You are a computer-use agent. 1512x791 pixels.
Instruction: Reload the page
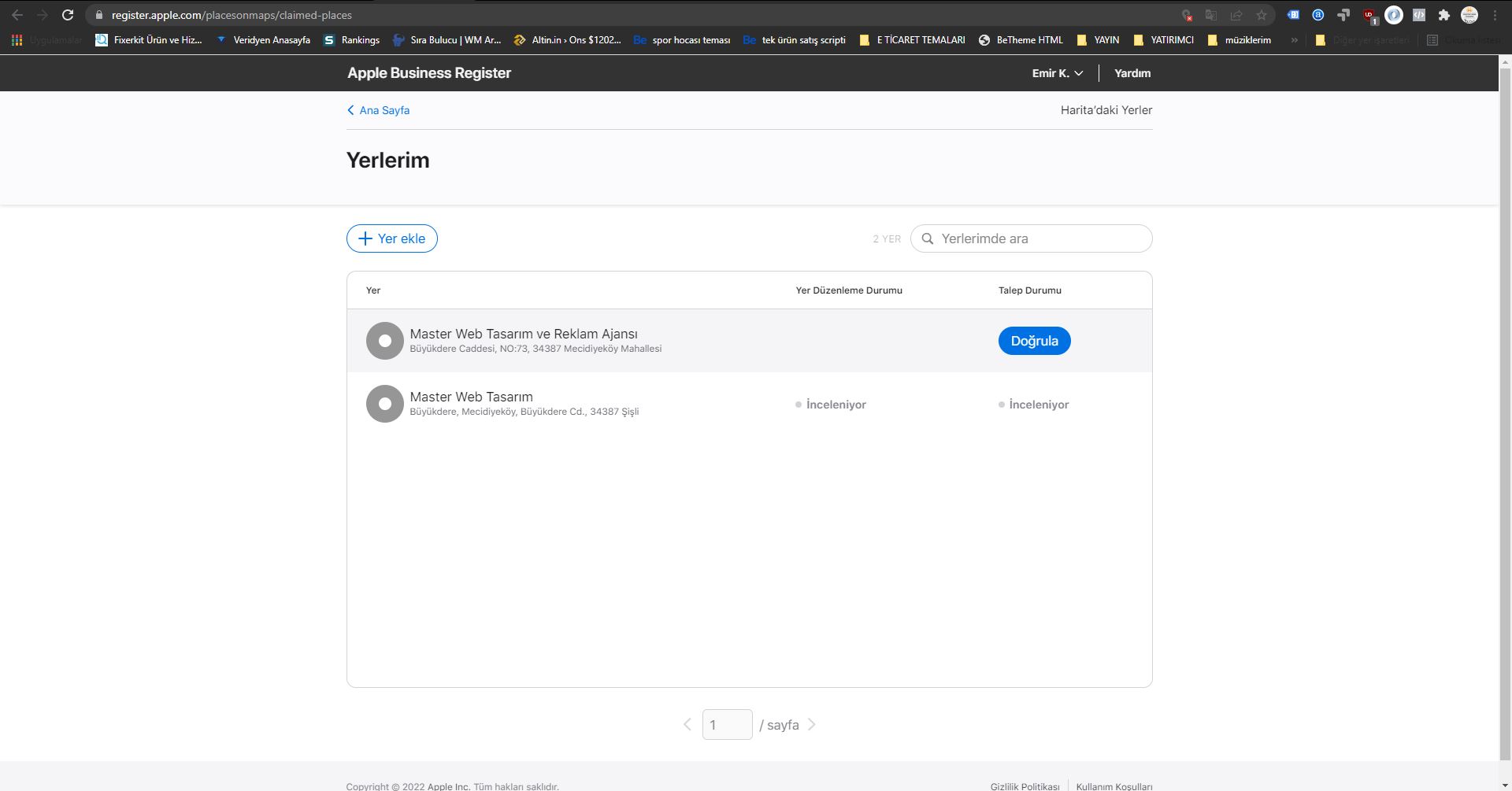point(68,15)
